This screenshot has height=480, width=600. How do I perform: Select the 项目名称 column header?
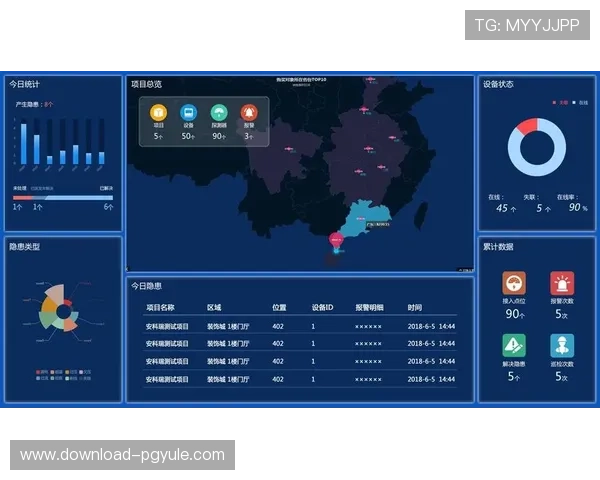tap(160, 308)
